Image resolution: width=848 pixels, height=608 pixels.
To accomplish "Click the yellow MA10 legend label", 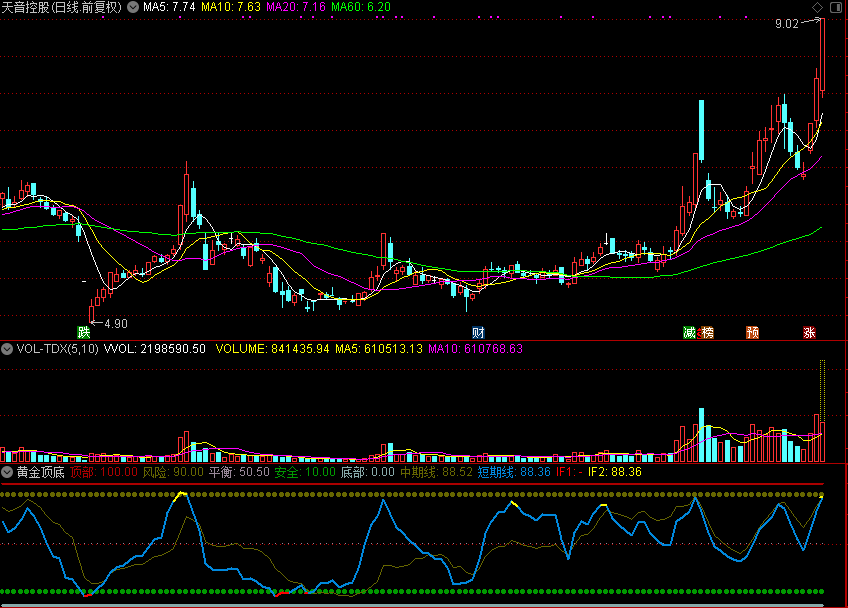I will (x=231, y=7).
